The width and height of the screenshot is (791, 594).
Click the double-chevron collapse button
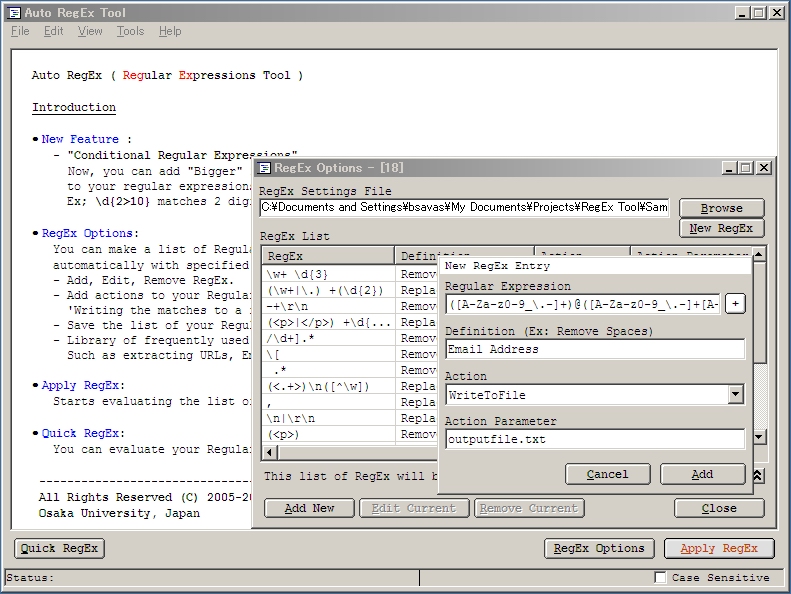pos(758,476)
